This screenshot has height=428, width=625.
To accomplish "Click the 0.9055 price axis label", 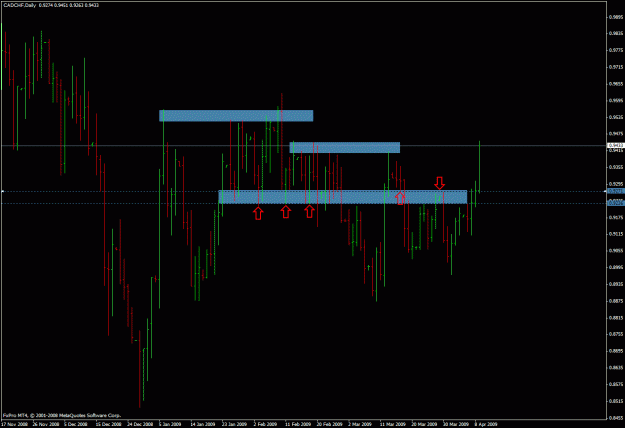I will (616, 251).
